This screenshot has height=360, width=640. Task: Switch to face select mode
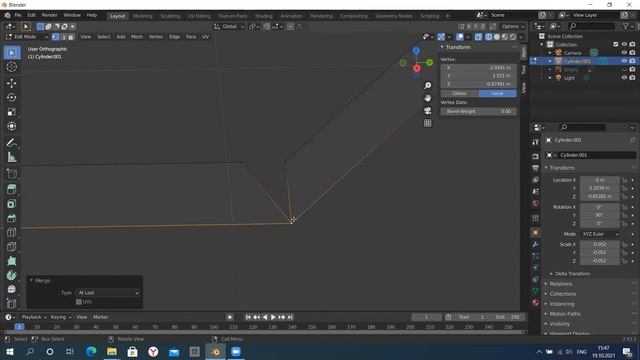(71, 37)
